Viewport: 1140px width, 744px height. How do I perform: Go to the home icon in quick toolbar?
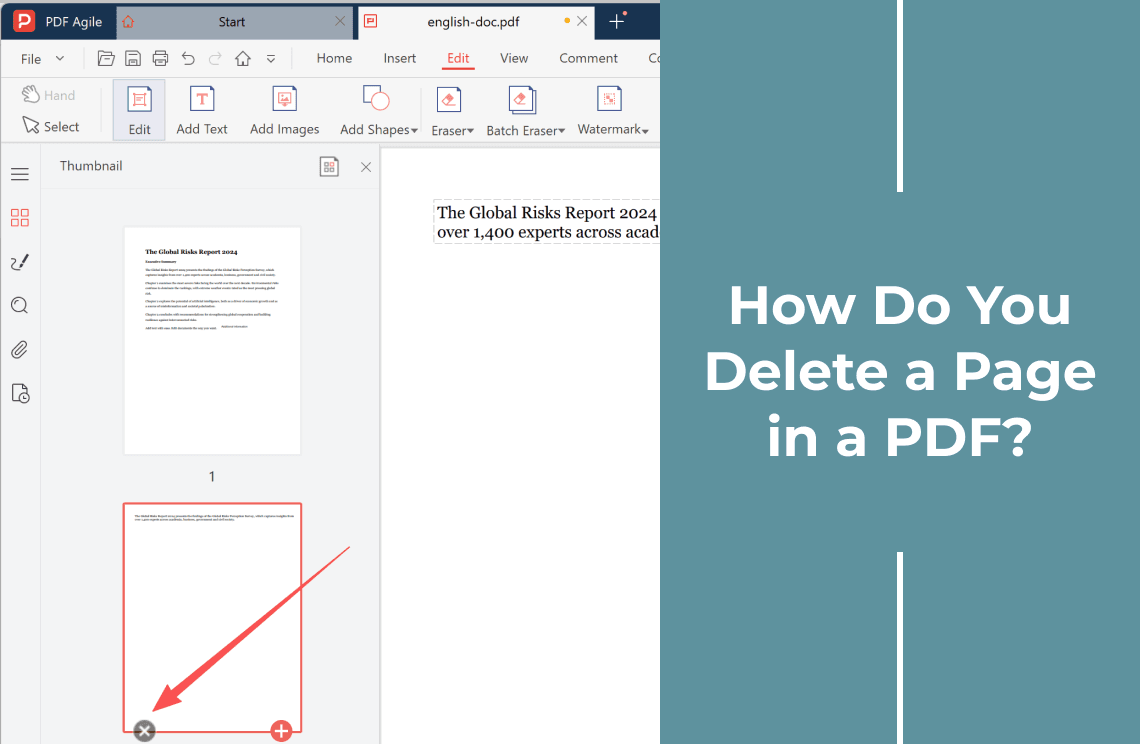(x=243, y=58)
